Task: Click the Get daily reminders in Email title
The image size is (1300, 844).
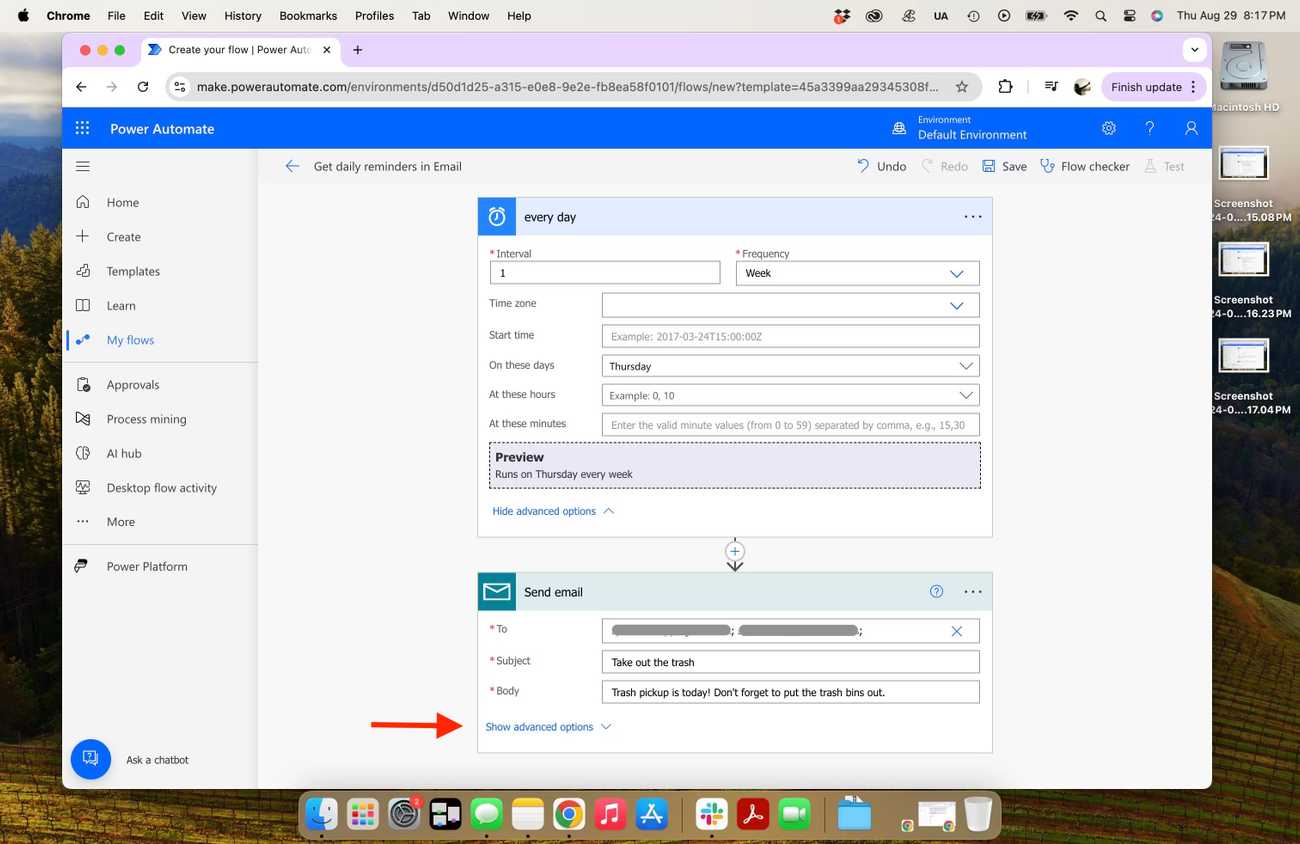Action: point(388,166)
